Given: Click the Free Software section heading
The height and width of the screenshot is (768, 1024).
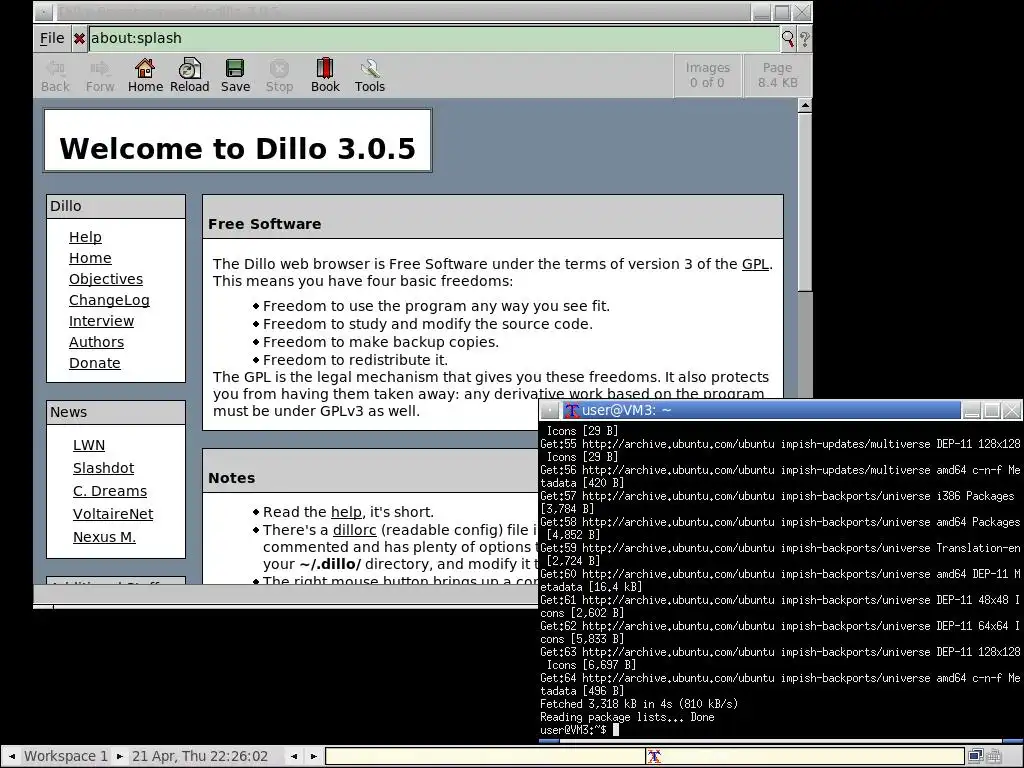Looking at the screenshot, I should pyautogui.click(x=264, y=224).
